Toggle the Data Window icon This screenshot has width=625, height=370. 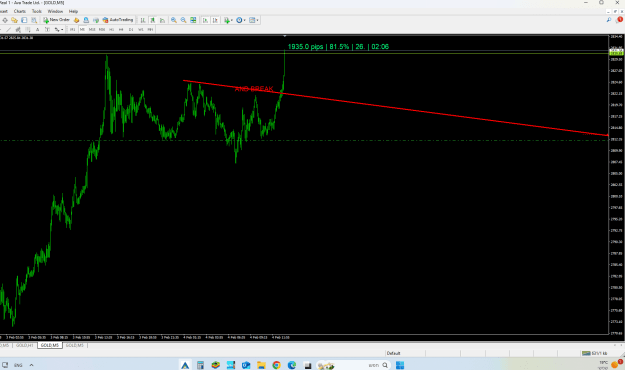click(x=24, y=20)
